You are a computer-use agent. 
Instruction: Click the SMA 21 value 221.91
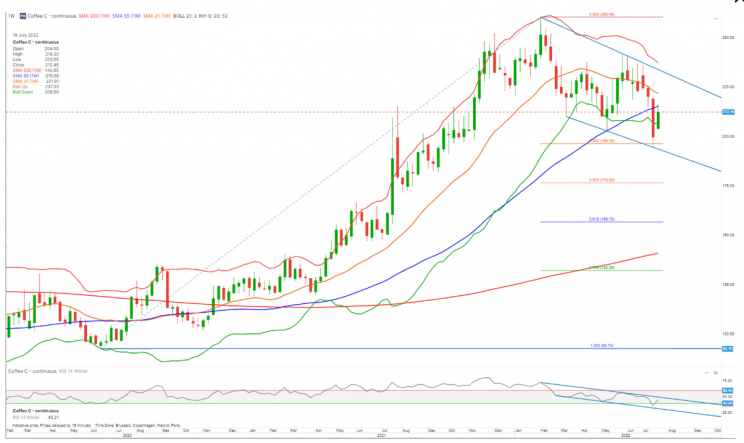point(52,81)
